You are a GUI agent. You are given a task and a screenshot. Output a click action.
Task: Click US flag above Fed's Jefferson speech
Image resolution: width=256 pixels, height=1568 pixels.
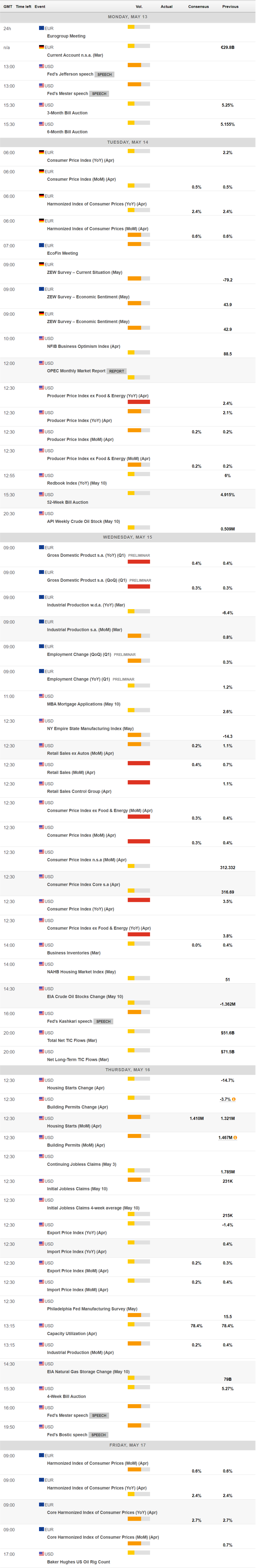[x=41, y=66]
